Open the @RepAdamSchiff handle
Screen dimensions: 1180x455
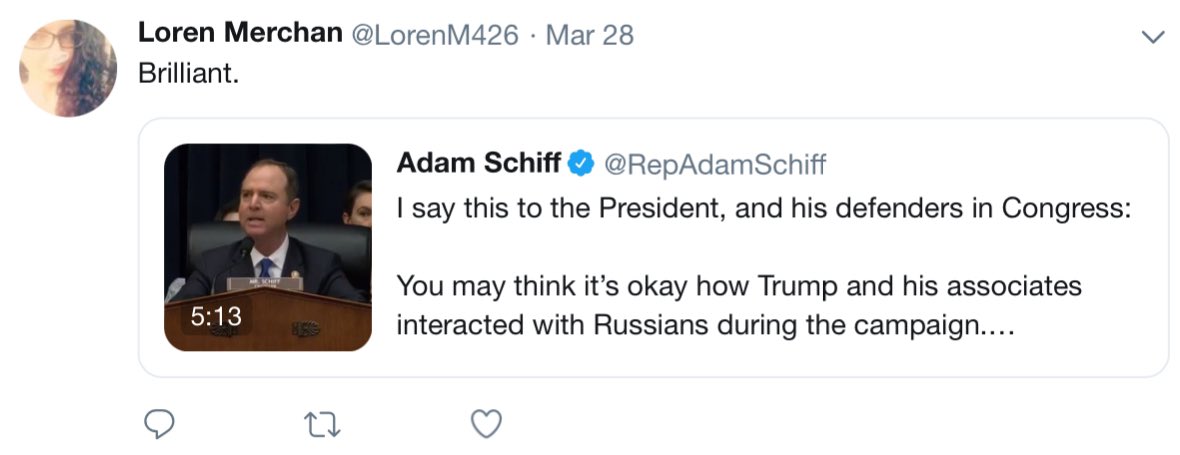[716, 163]
